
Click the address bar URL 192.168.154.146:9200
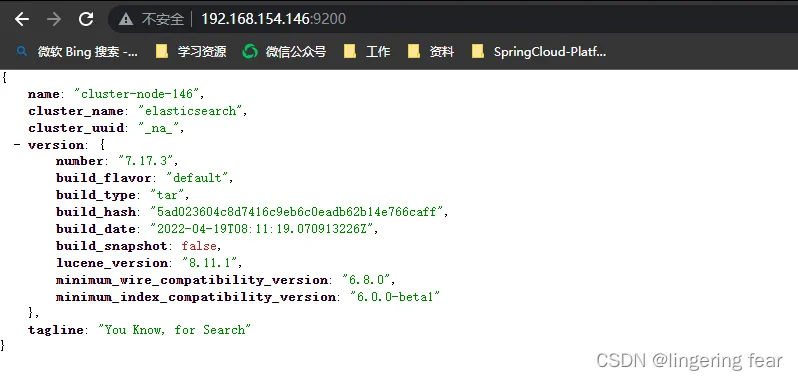click(274, 19)
